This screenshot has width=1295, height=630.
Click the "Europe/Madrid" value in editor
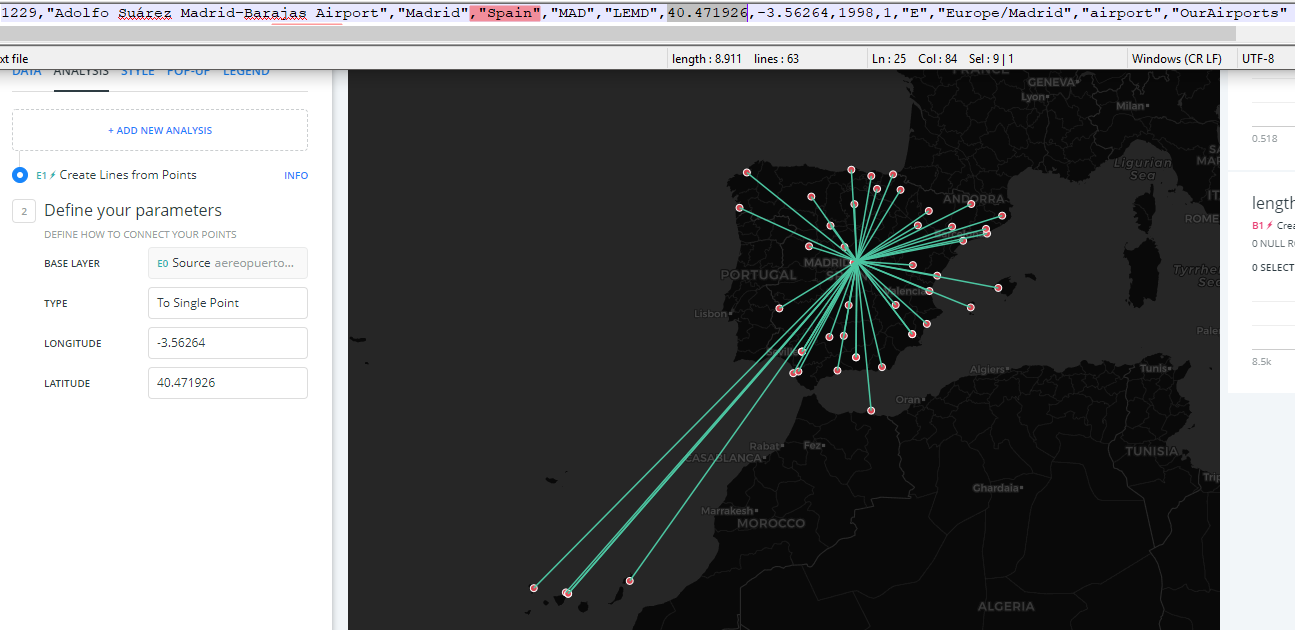pos(1004,13)
